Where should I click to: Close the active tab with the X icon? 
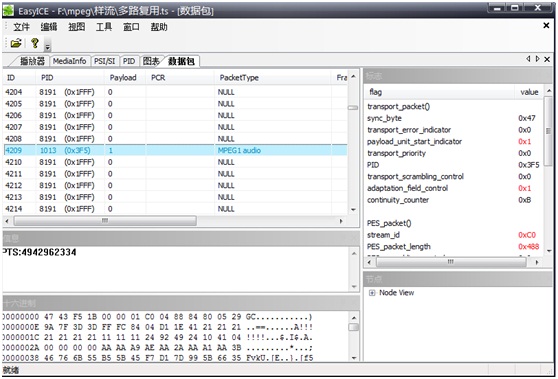point(547,59)
